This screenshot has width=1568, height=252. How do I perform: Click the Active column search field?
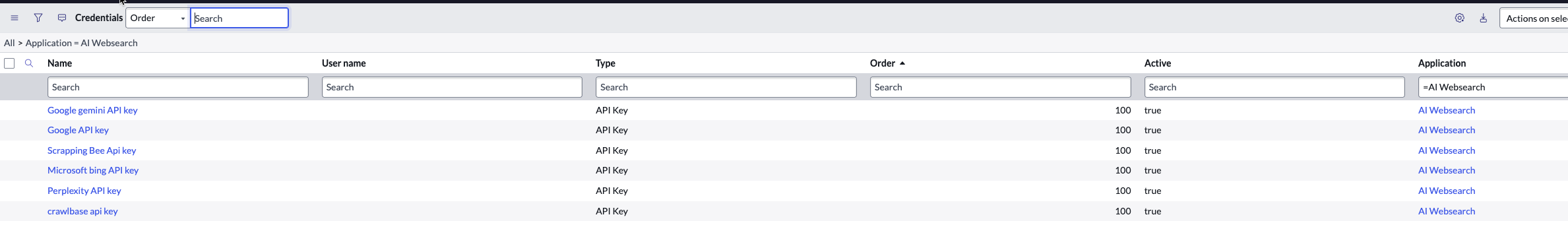pos(1274,87)
